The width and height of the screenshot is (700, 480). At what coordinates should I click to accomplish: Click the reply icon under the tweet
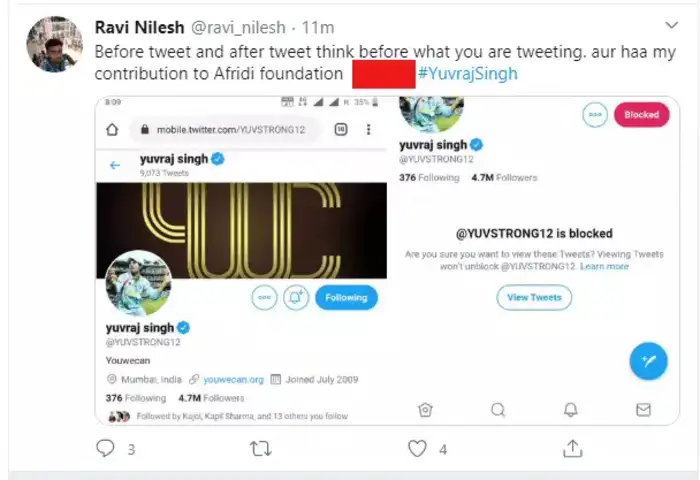coord(106,449)
